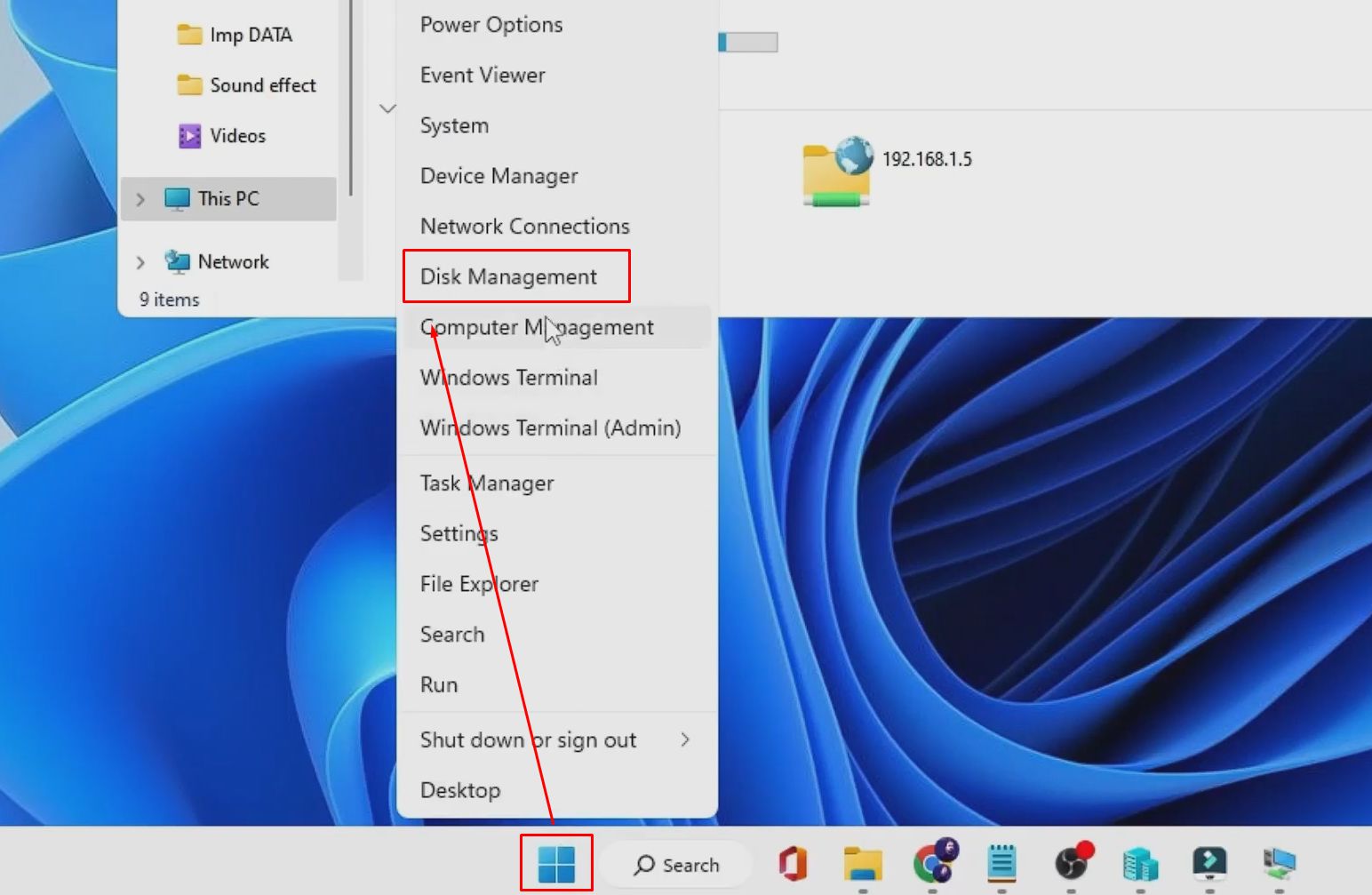This screenshot has height=895, width=1372.
Task: Open Computer Management from the menu
Action: [536, 327]
